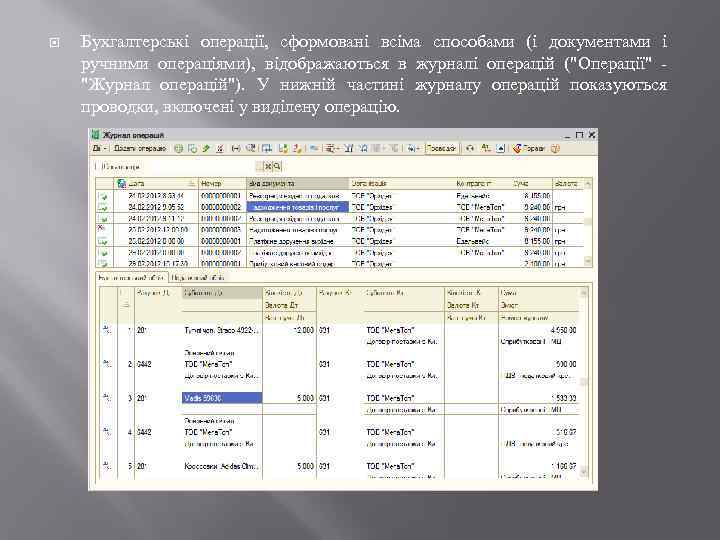Click entries table scroll-down arrow

coord(584,471)
